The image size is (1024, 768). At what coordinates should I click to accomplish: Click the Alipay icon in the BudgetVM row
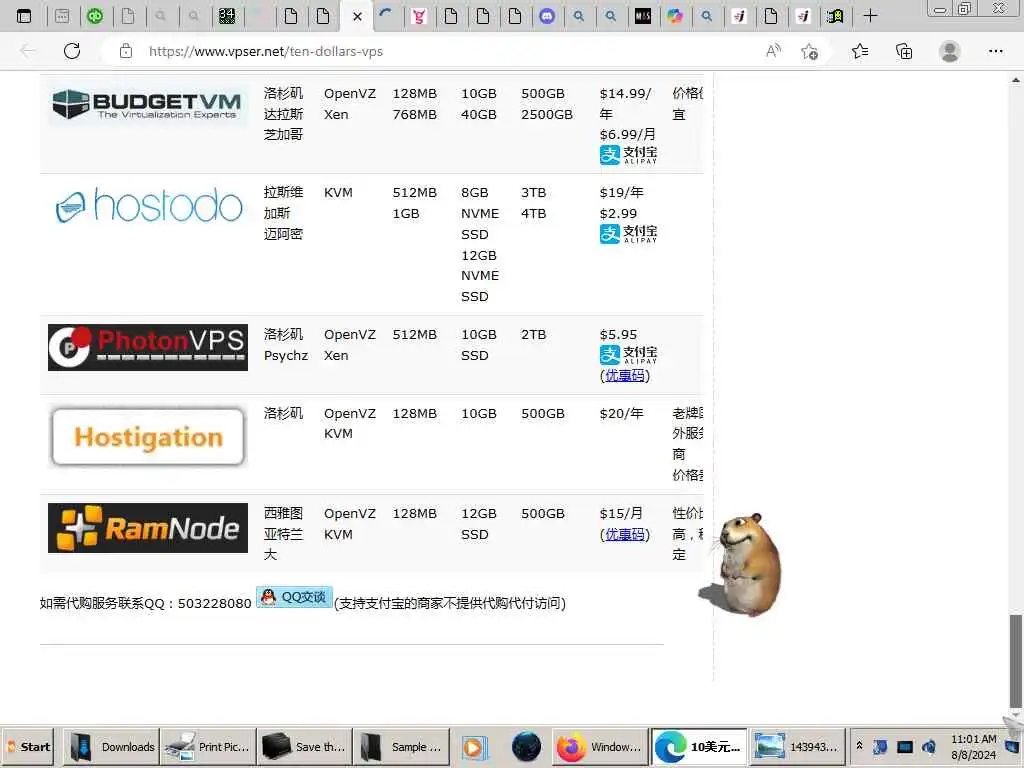[x=628, y=155]
